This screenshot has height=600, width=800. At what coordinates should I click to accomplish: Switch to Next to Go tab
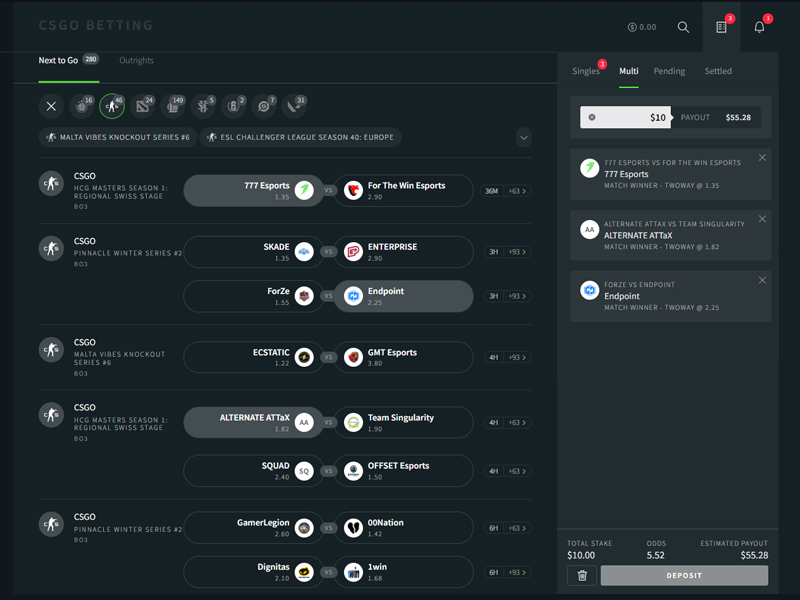tap(68, 61)
